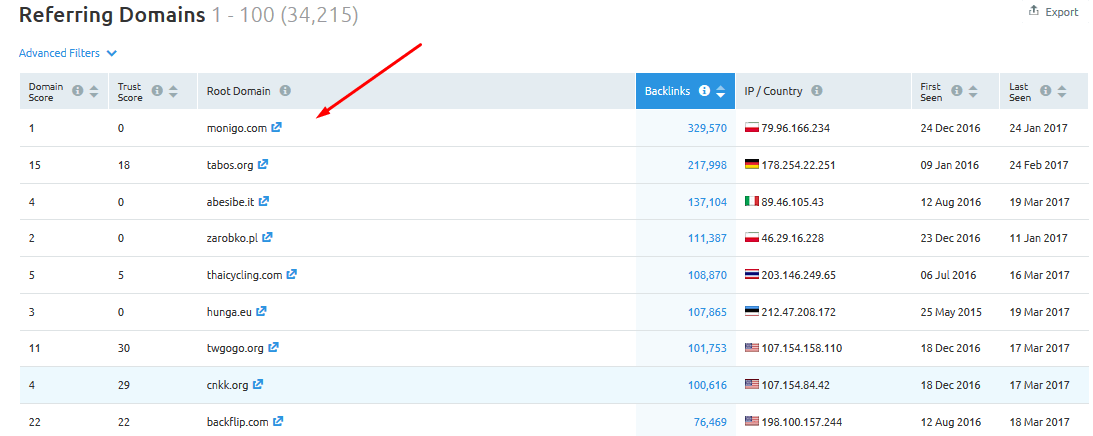
Task: Open 111,387 backlinks for zarobko.pl
Action: coord(707,238)
